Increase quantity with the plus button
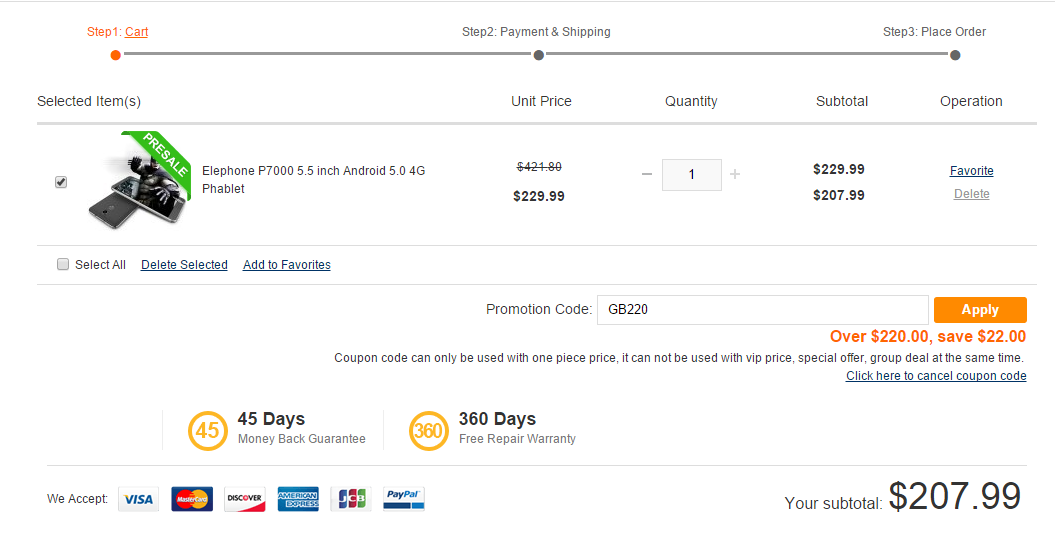1055x538 pixels. pyautogui.click(x=735, y=175)
